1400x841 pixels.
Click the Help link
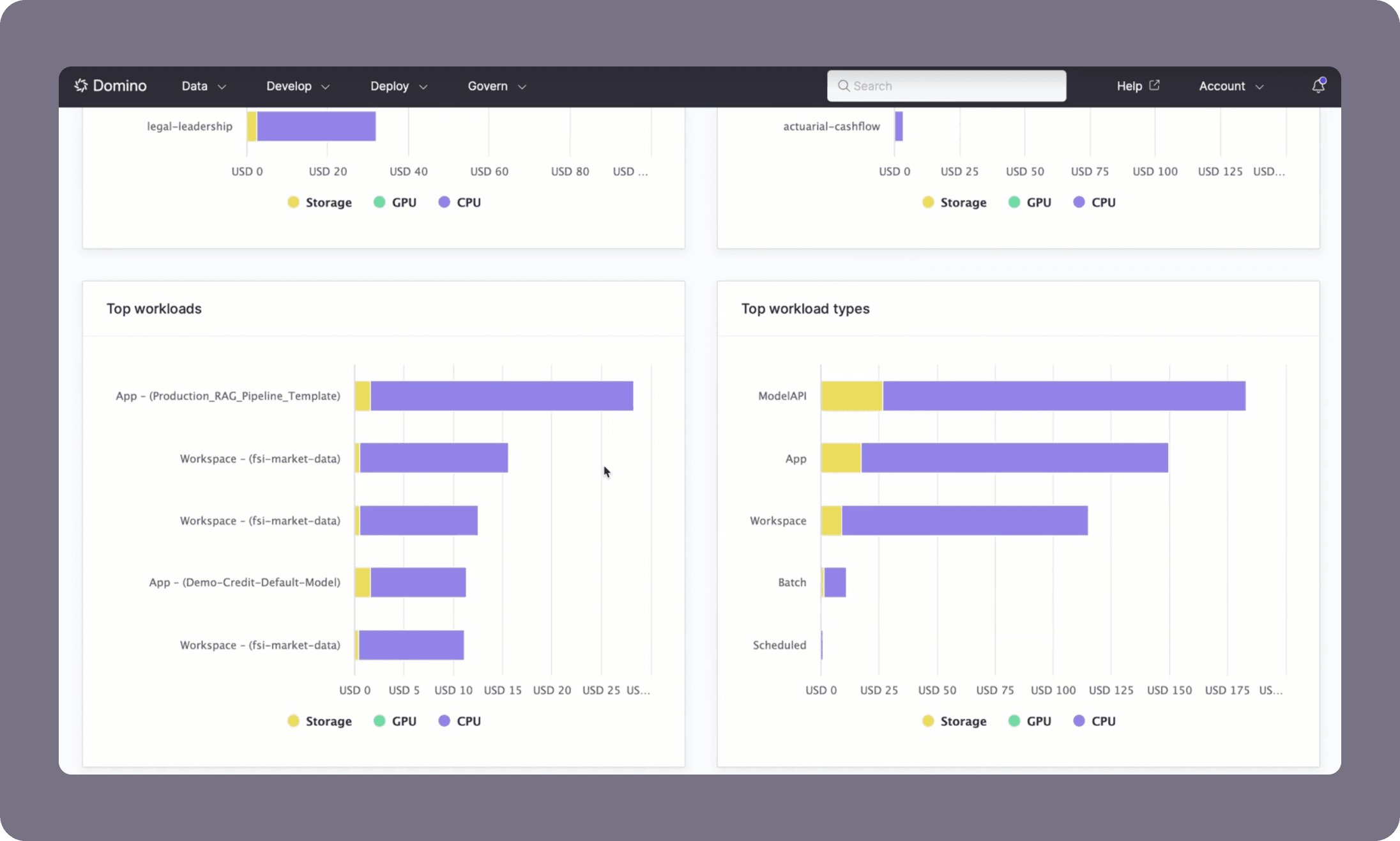pos(1129,86)
